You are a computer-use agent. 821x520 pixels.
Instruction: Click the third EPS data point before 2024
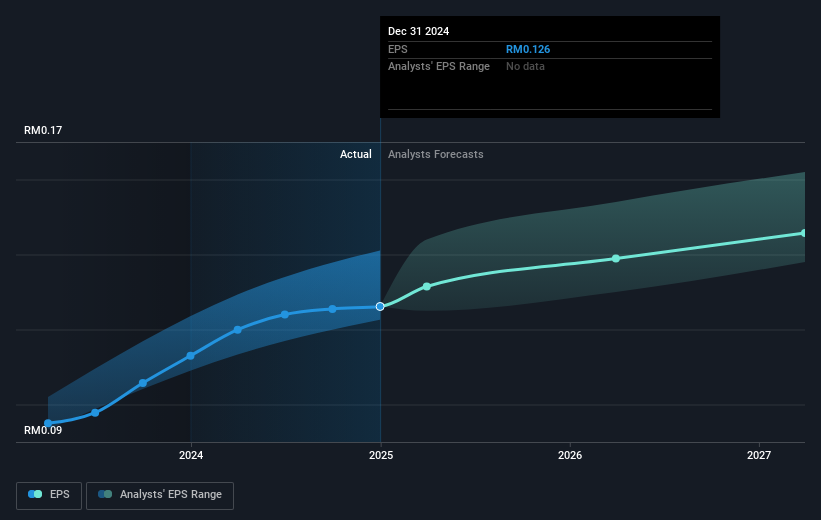143,383
